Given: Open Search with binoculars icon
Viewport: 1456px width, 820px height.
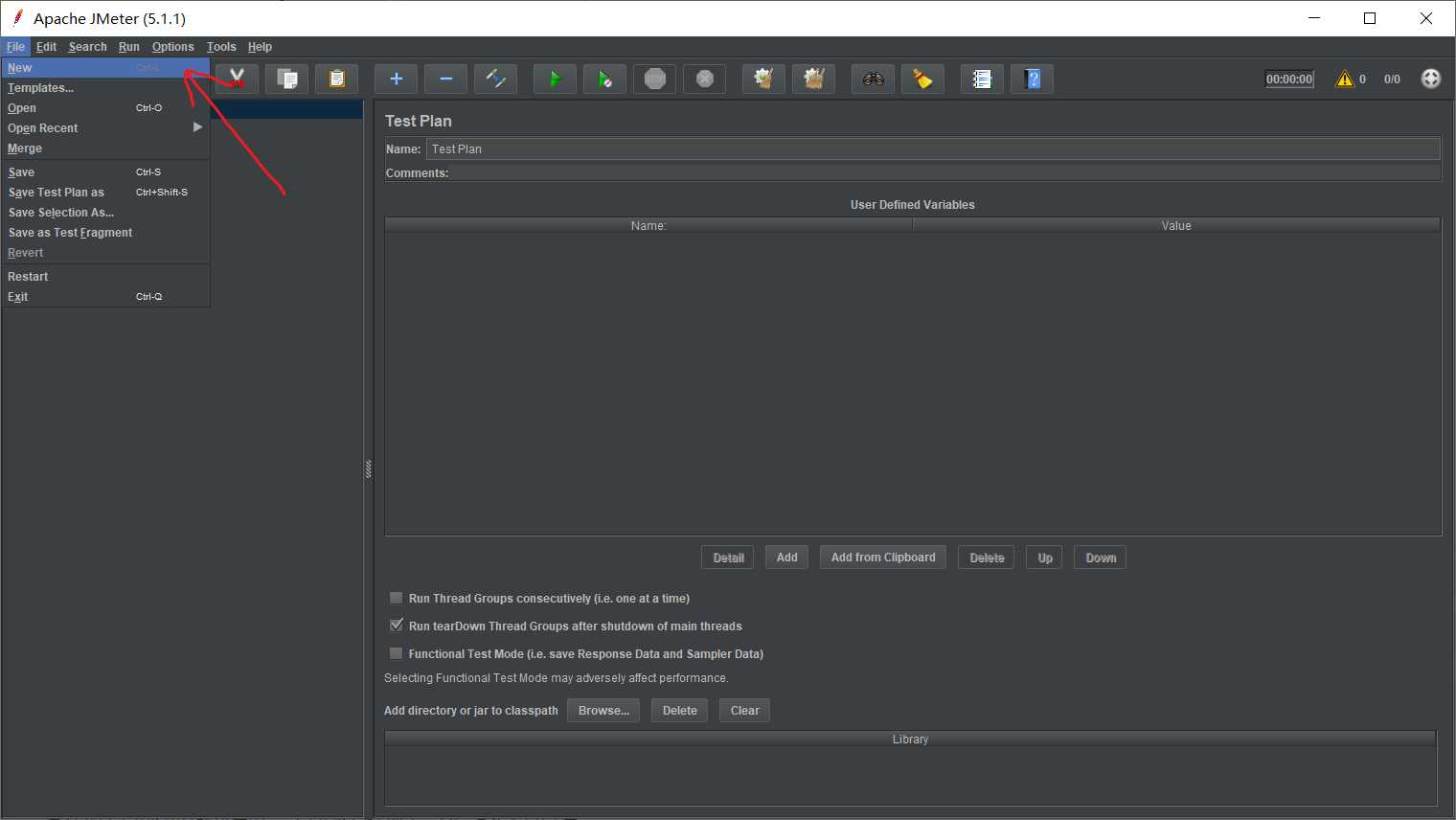Looking at the screenshot, I should pyautogui.click(x=873, y=79).
